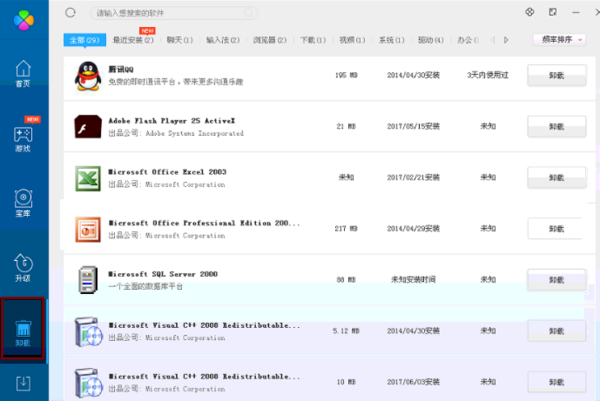
Task: Uninstall Microsoft Office Professional Edition
Action: (556, 229)
